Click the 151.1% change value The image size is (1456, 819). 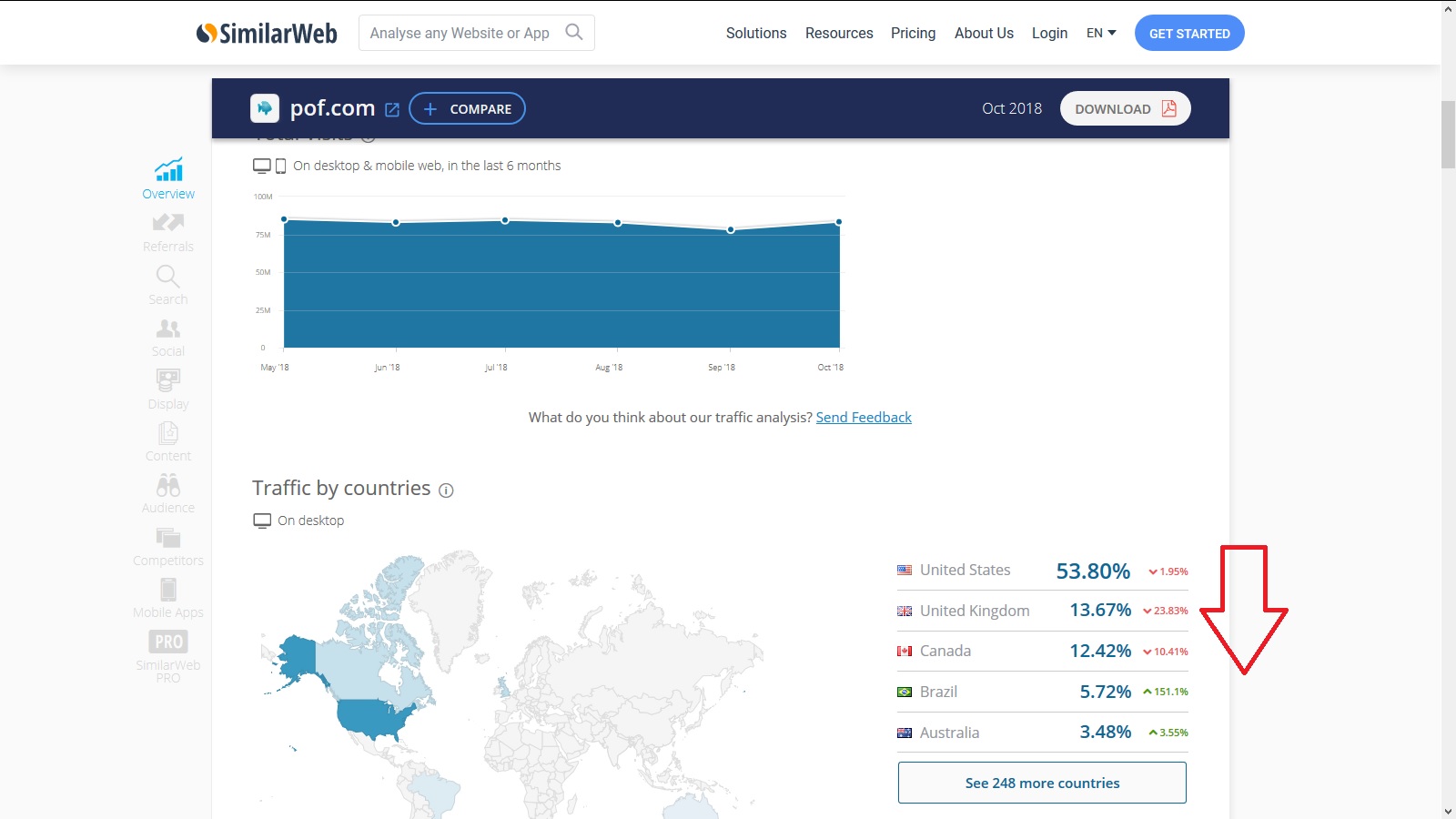click(1166, 692)
